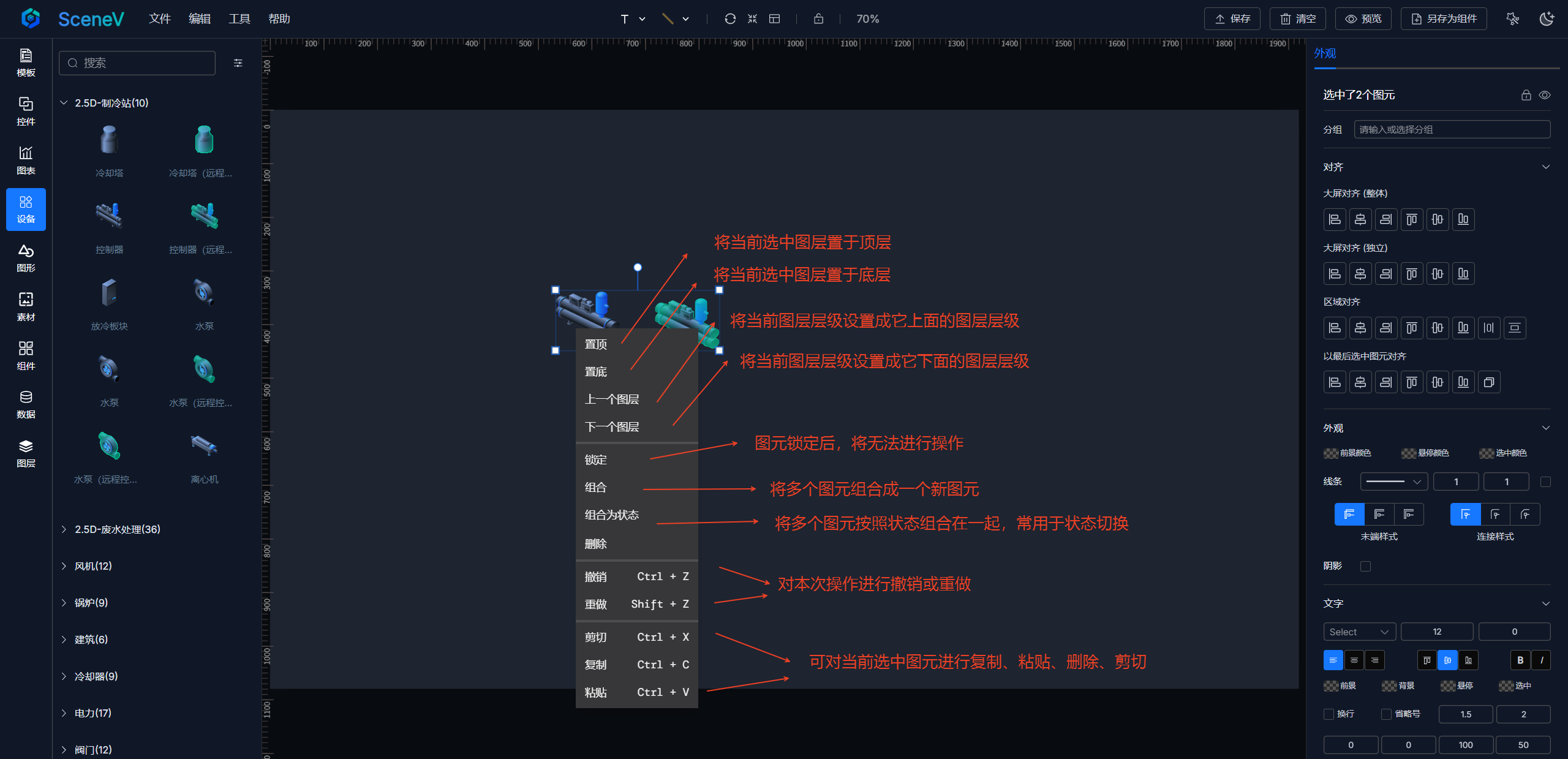Click the 素材 materials sidebar icon
This screenshot has width=1568, height=759.
click(x=26, y=306)
